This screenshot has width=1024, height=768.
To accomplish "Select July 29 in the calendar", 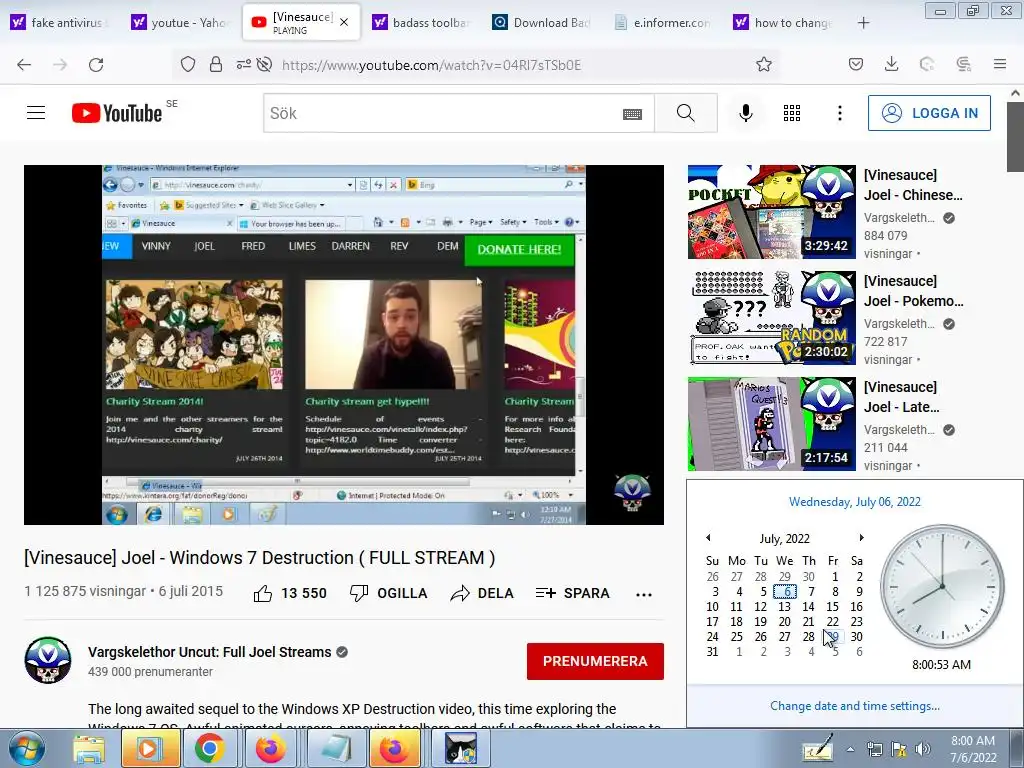I will click(833, 637).
